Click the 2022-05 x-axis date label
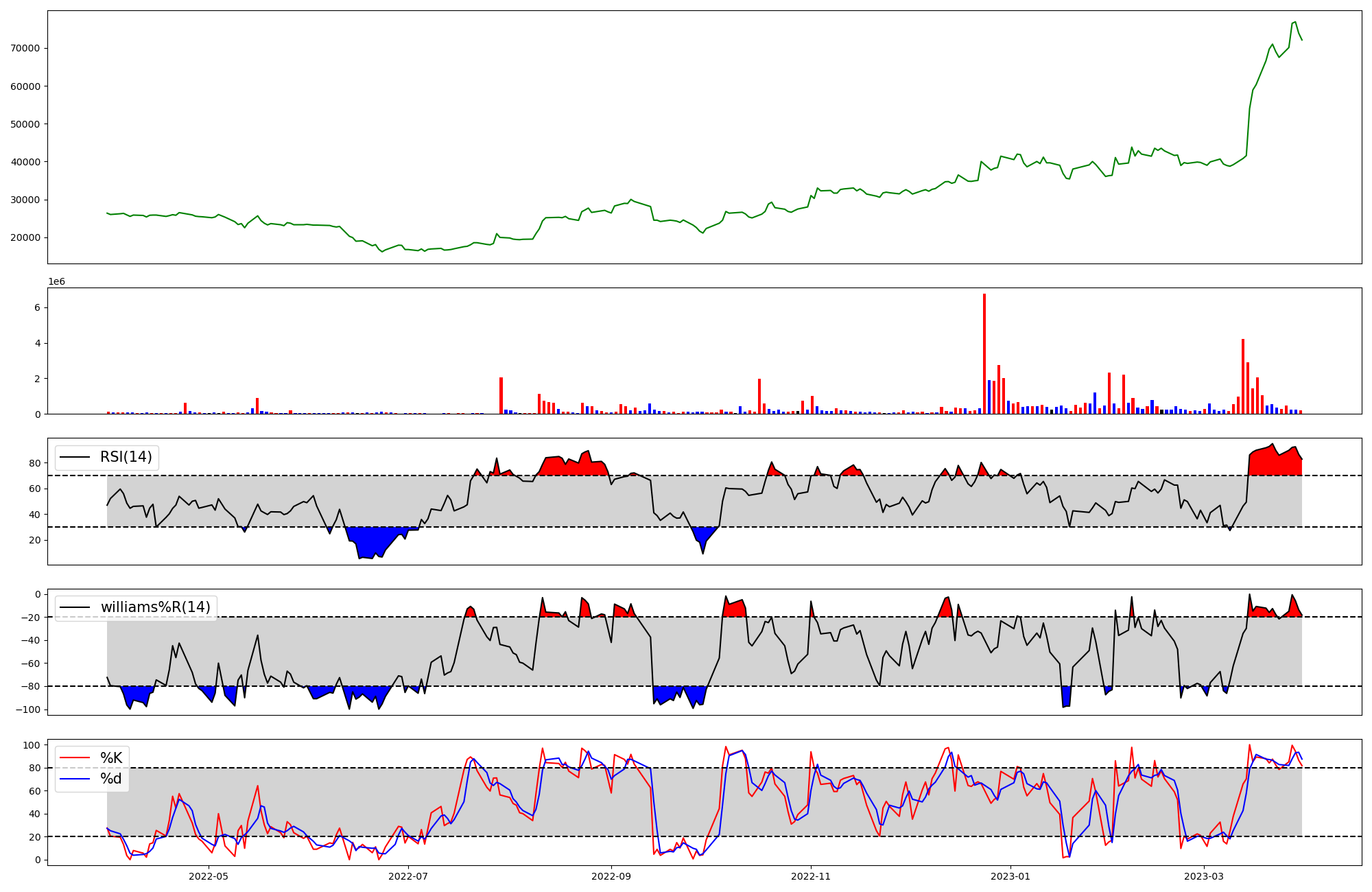 [209, 876]
